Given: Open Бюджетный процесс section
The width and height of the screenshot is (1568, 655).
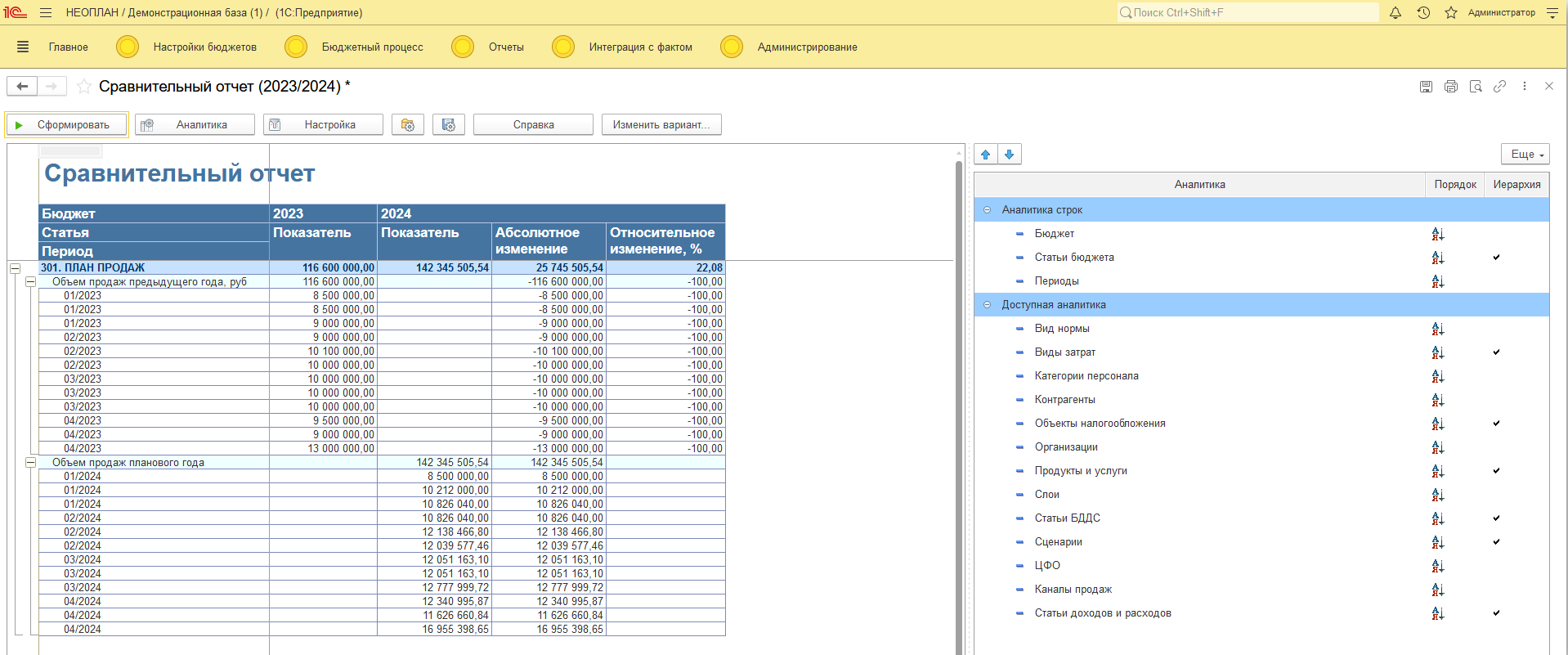Looking at the screenshot, I should pos(372,47).
